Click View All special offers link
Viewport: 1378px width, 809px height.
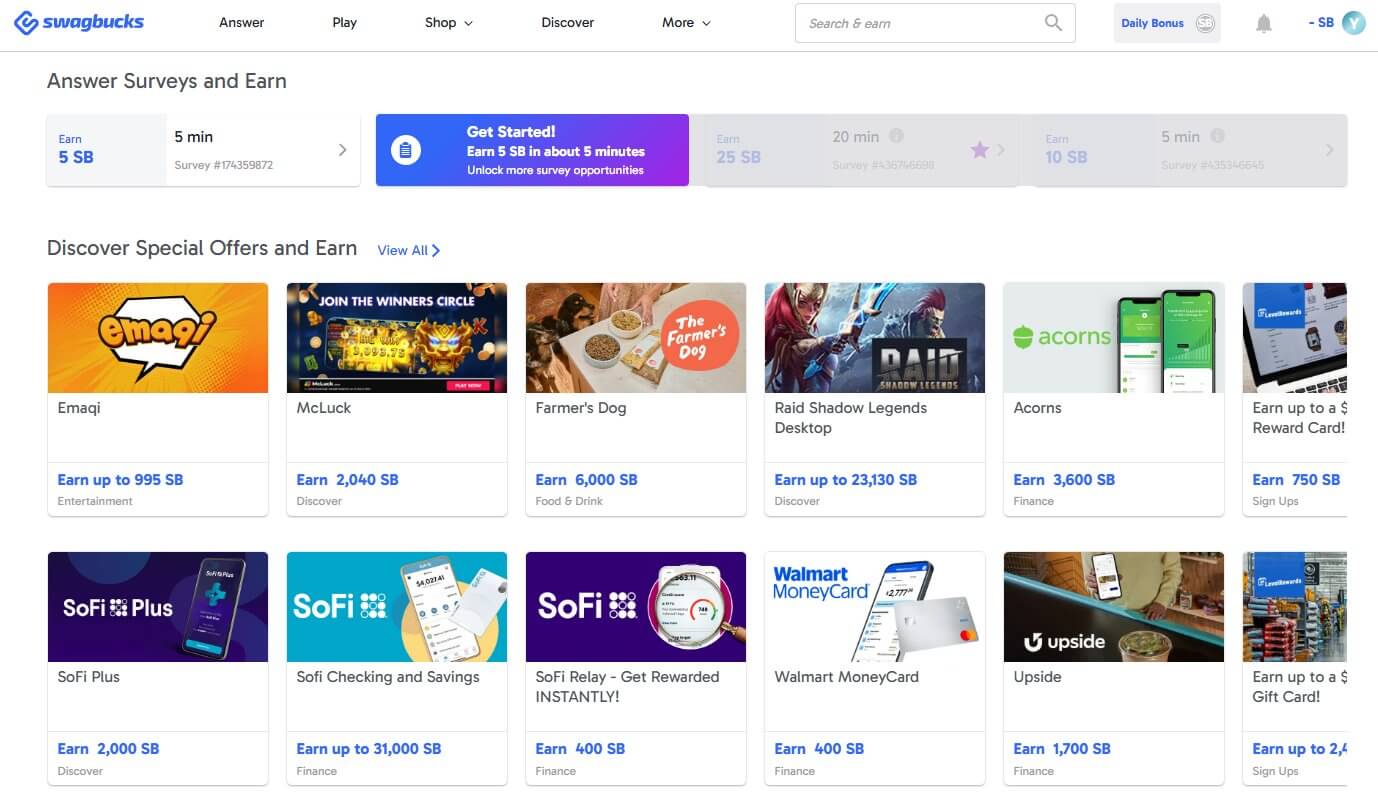click(409, 250)
